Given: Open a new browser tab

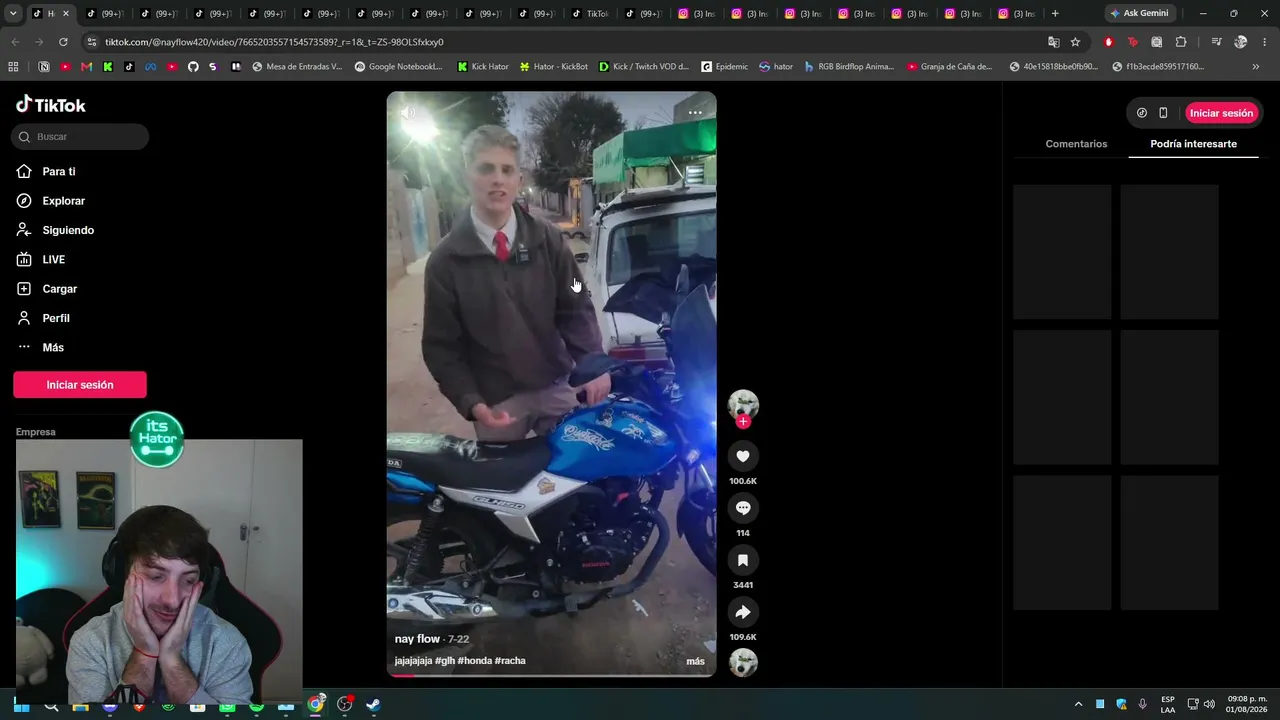Looking at the screenshot, I should pos(1055,13).
